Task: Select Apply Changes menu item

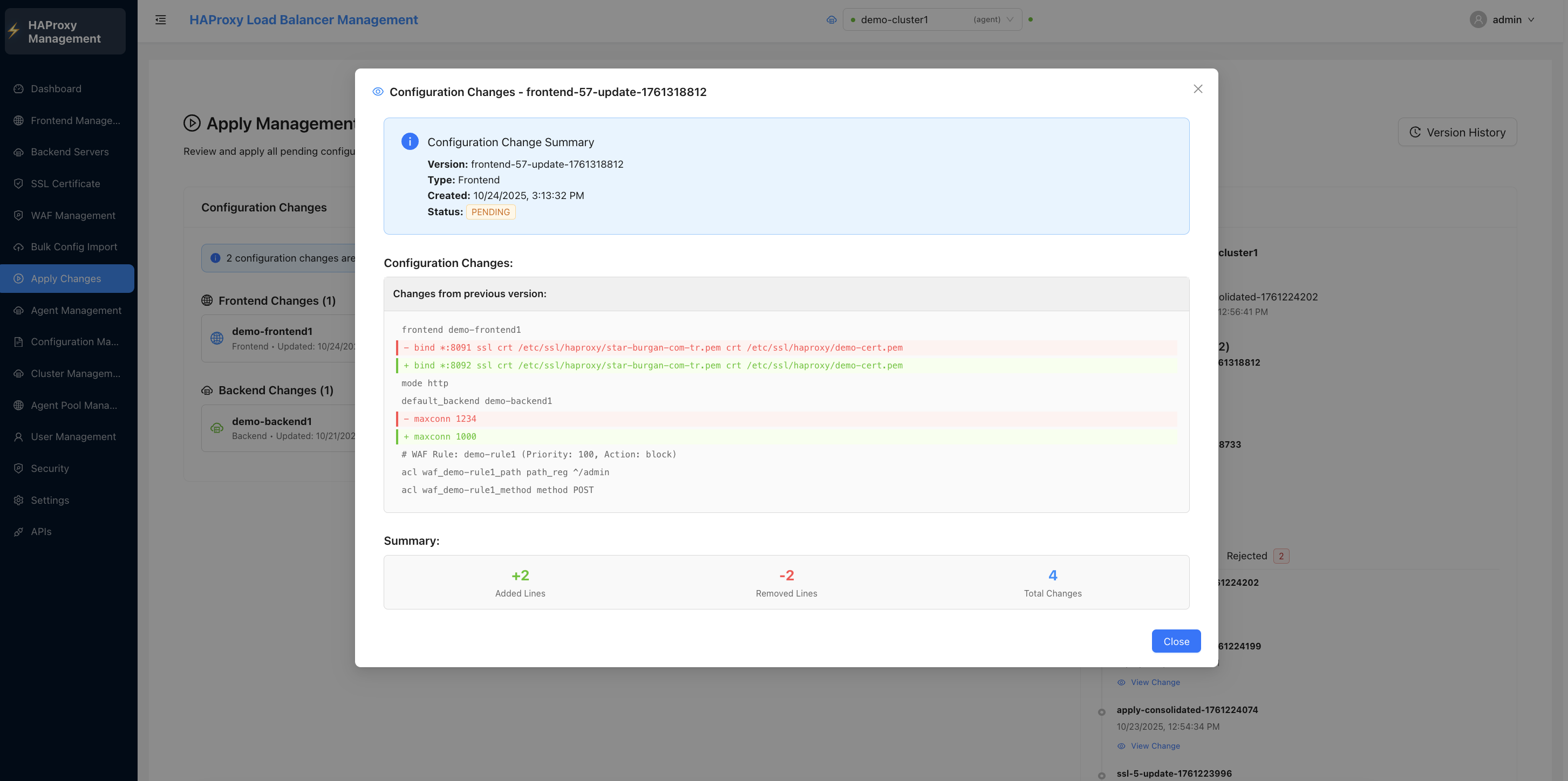Action: click(x=67, y=278)
